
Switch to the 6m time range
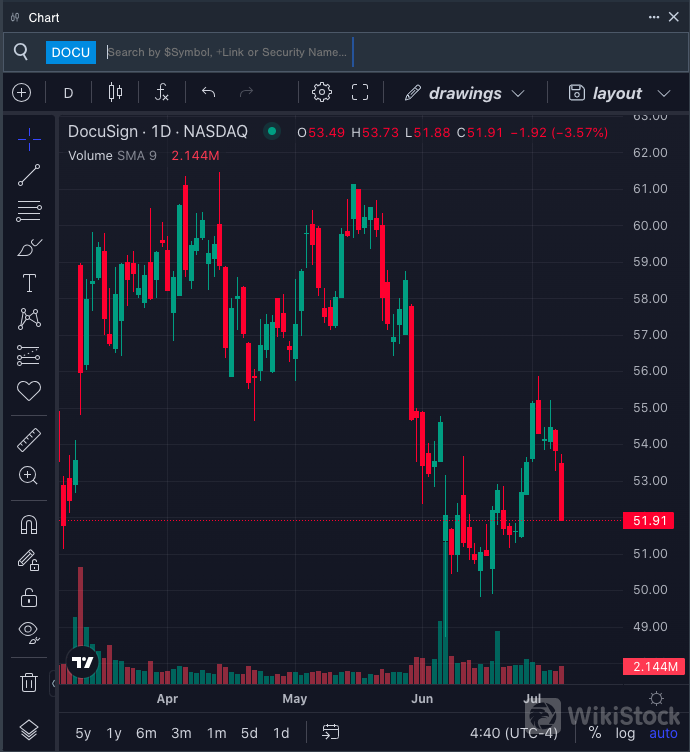pos(146,733)
